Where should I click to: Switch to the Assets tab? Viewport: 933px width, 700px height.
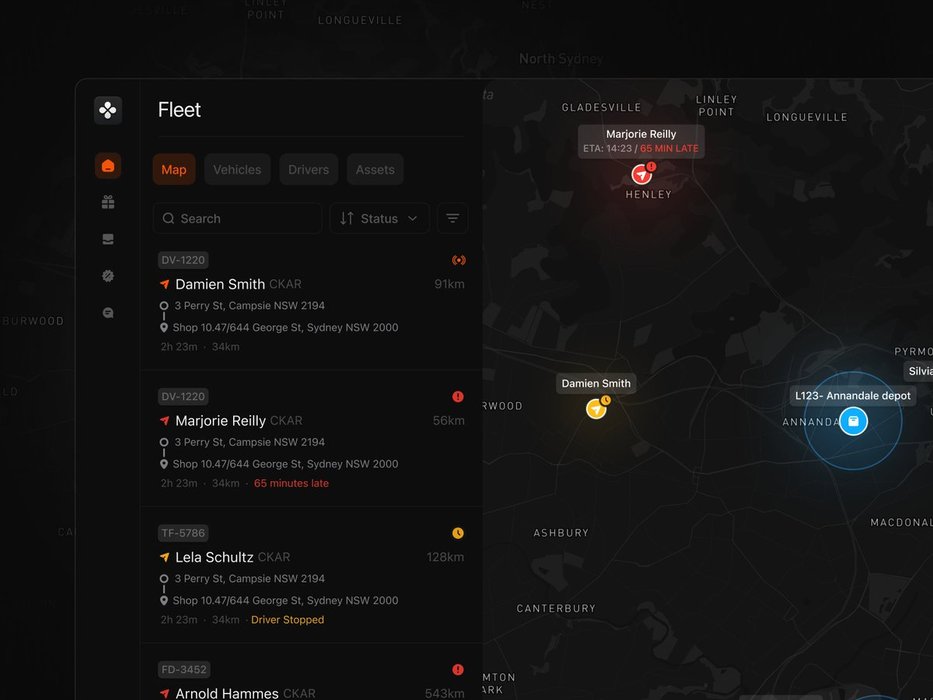coord(375,170)
